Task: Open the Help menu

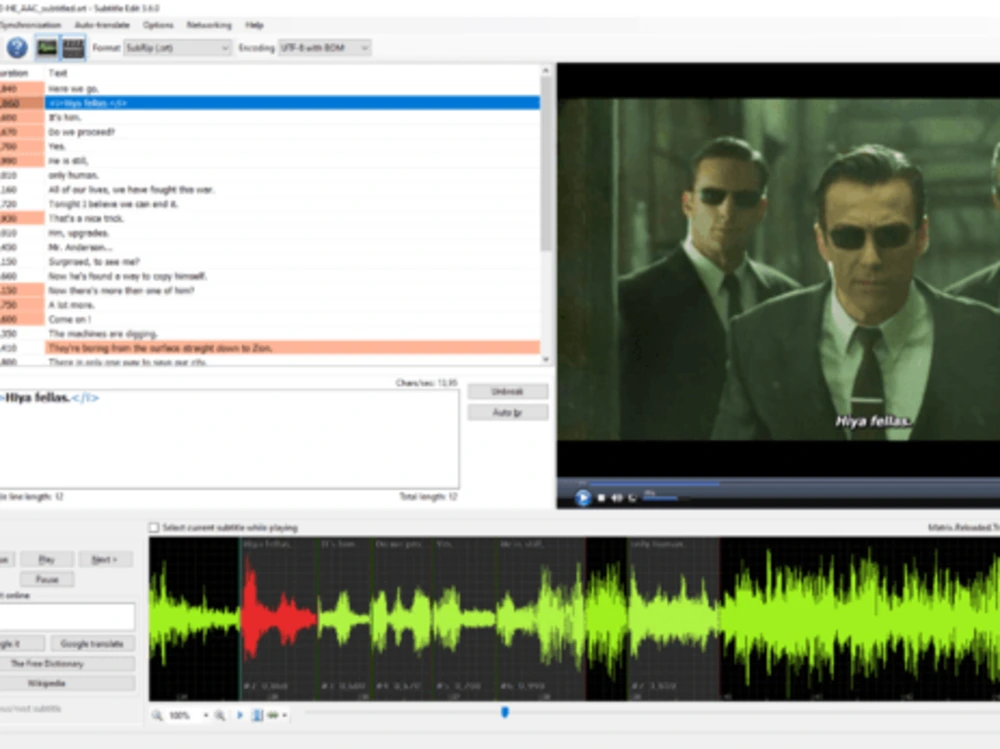Action: (254, 25)
